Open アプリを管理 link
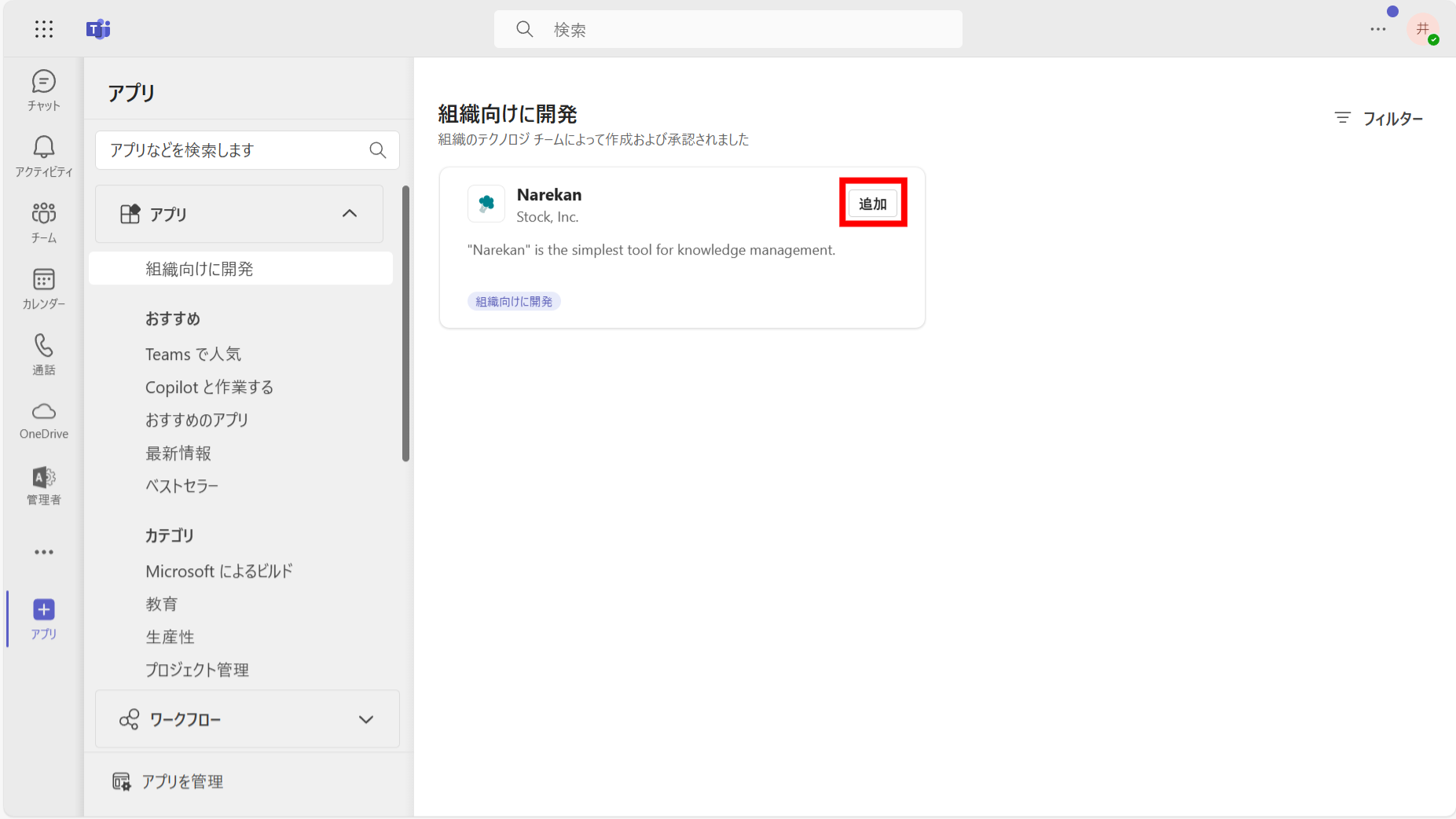 [182, 781]
